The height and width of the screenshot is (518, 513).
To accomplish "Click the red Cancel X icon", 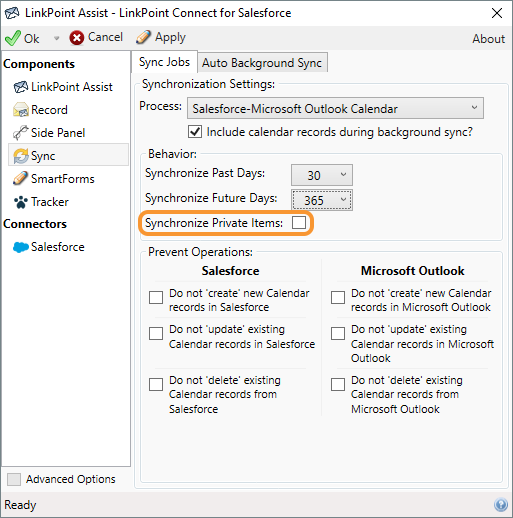I will coord(77,37).
